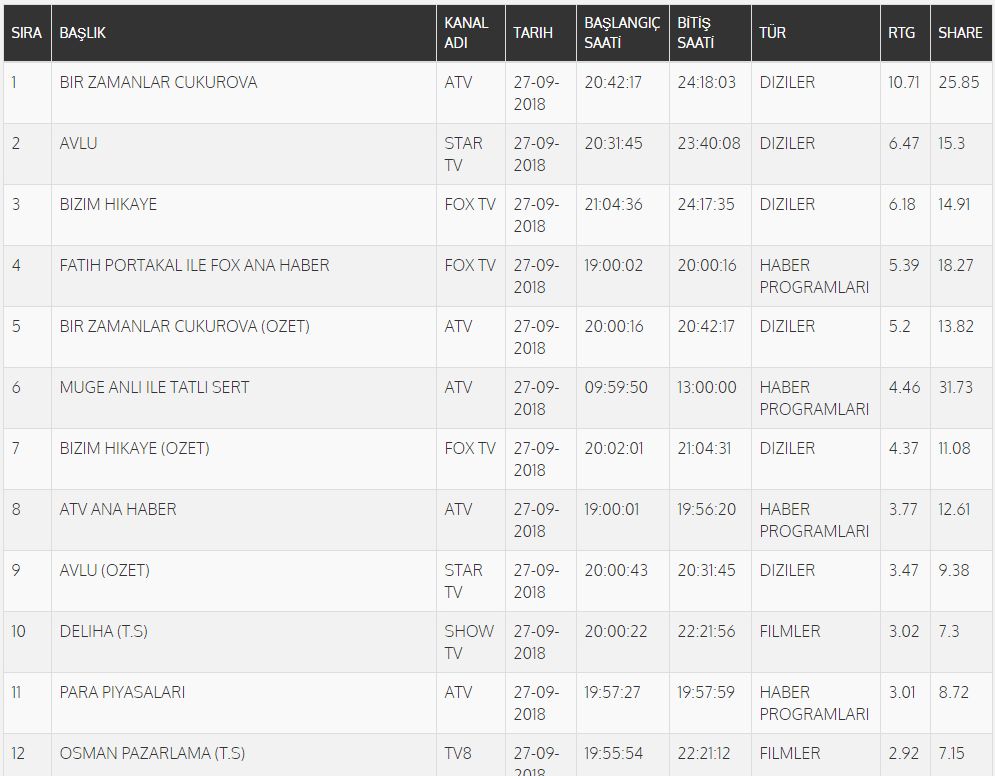
Task: Click the ATV ANA HABER title
Action: [x=118, y=510]
